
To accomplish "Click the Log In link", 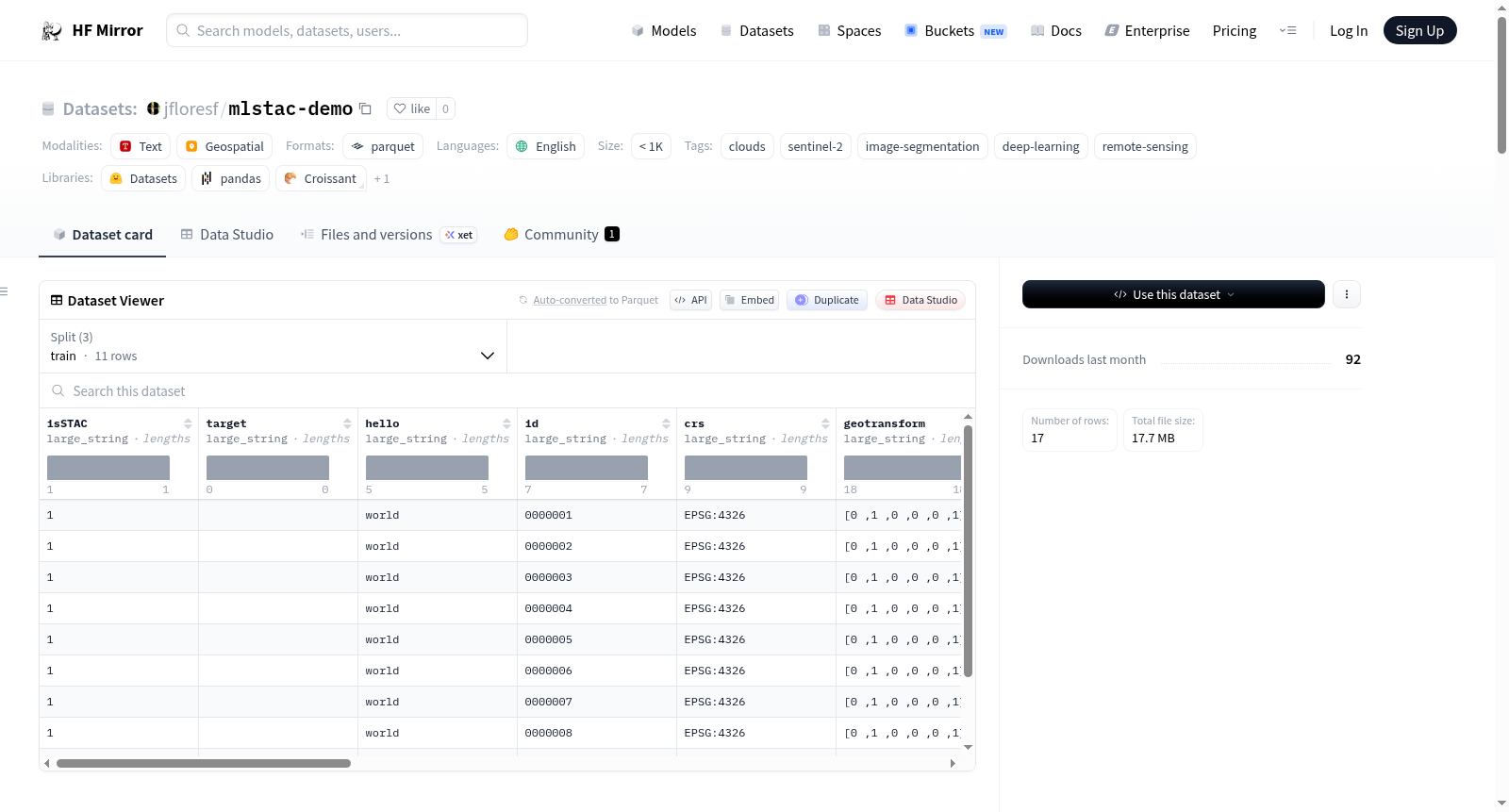I will click(x=1349, y=30).
